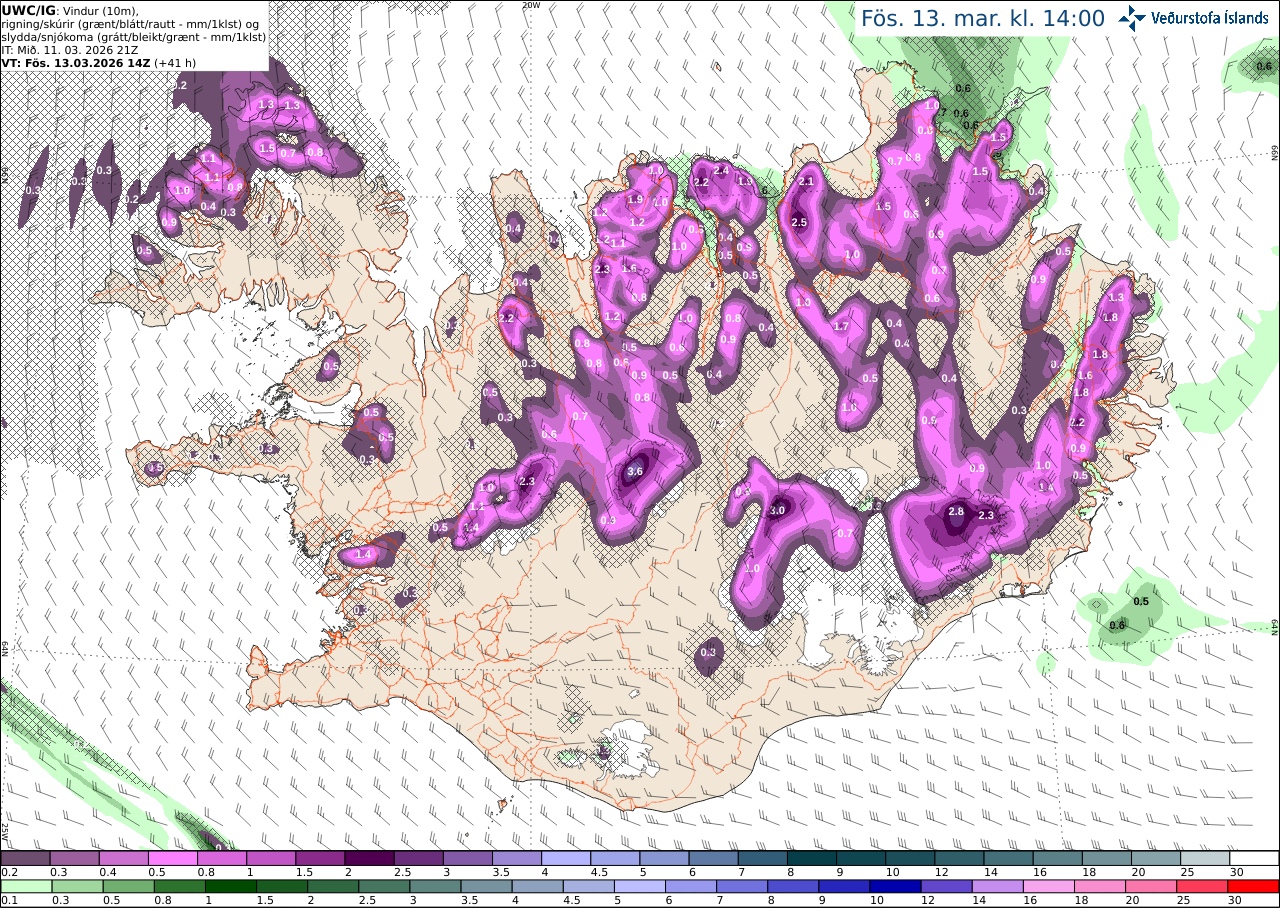The image size is (1280, 908).
Task: Pick upper-row legend swatch above 0.2
Action: 25,858
